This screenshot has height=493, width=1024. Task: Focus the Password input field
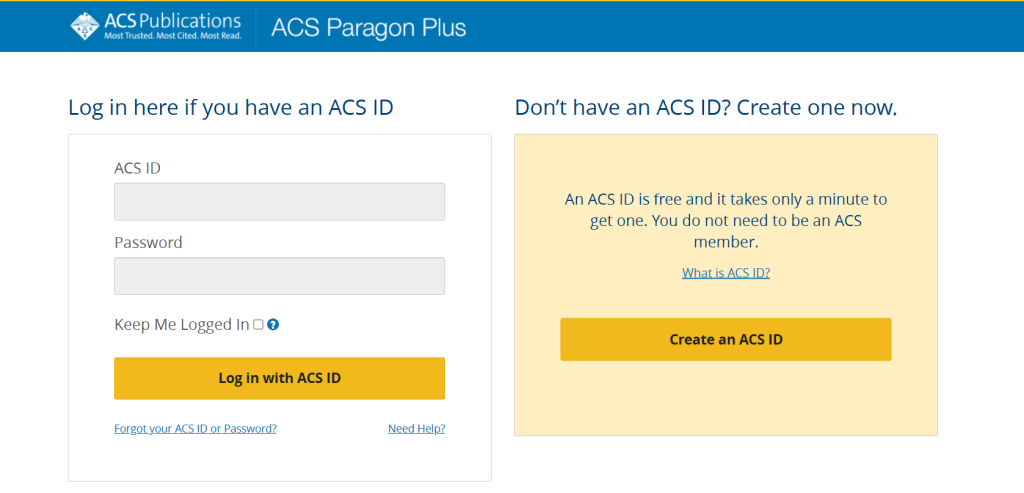pos(280,276)
